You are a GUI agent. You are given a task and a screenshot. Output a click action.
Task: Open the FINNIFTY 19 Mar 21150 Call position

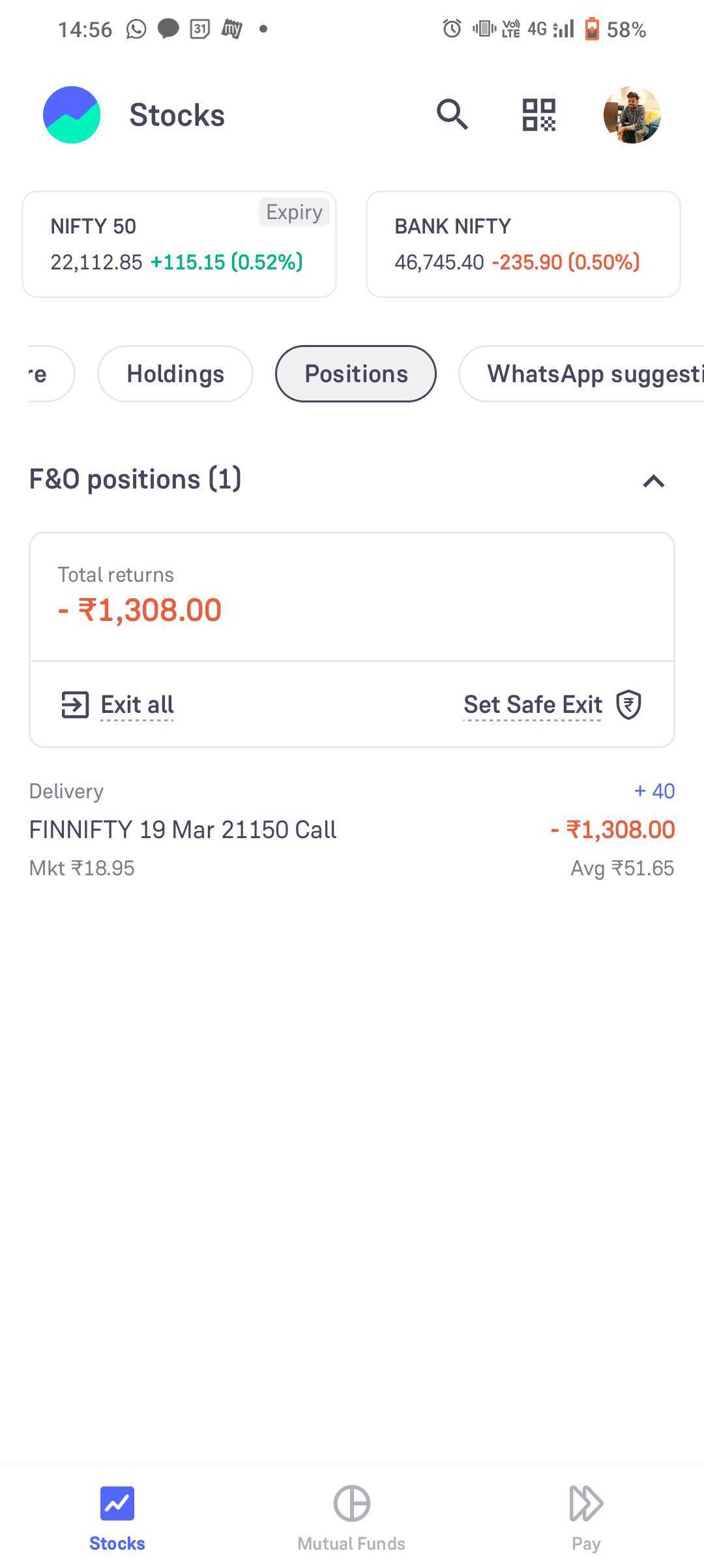(352, 830)
